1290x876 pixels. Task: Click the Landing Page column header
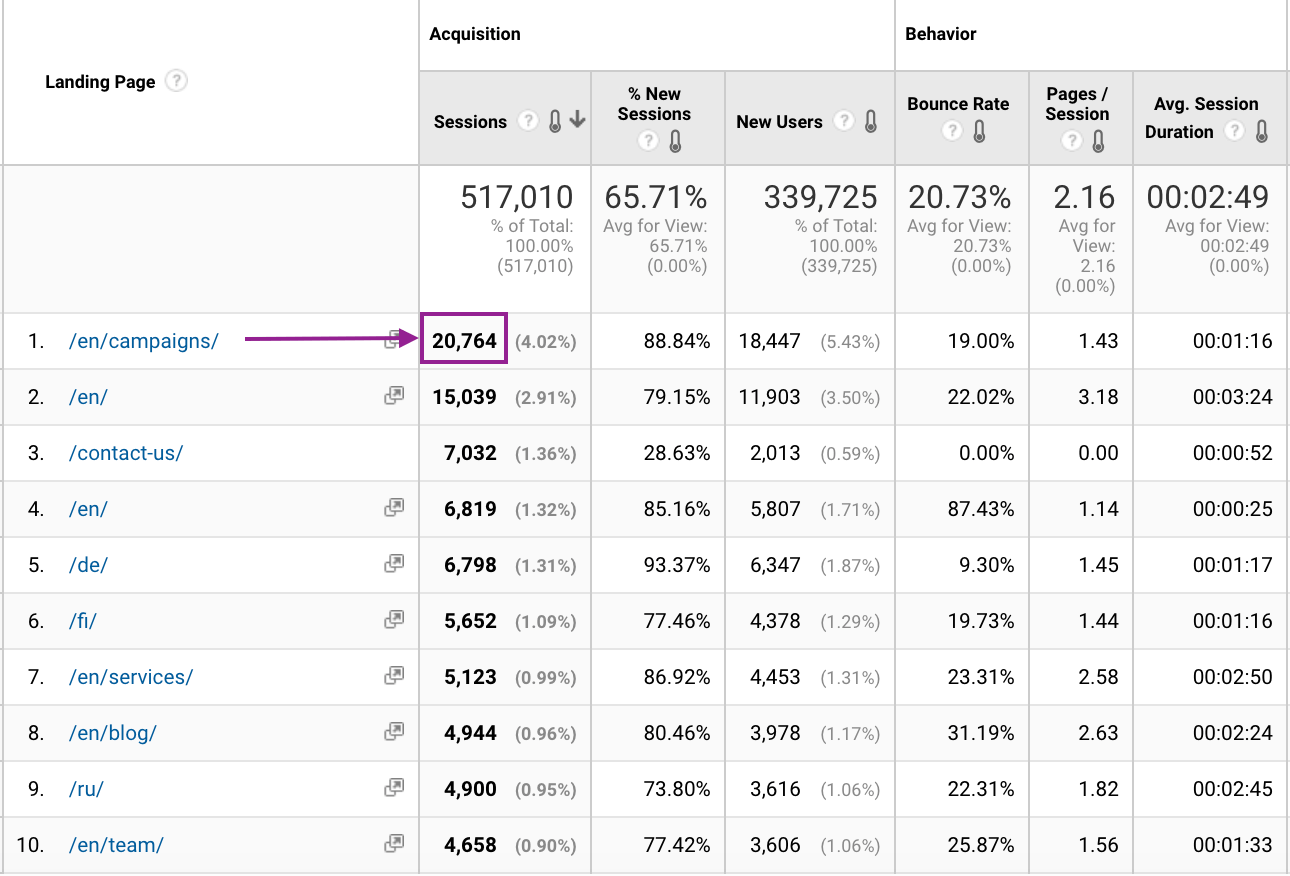coord(100,82)
